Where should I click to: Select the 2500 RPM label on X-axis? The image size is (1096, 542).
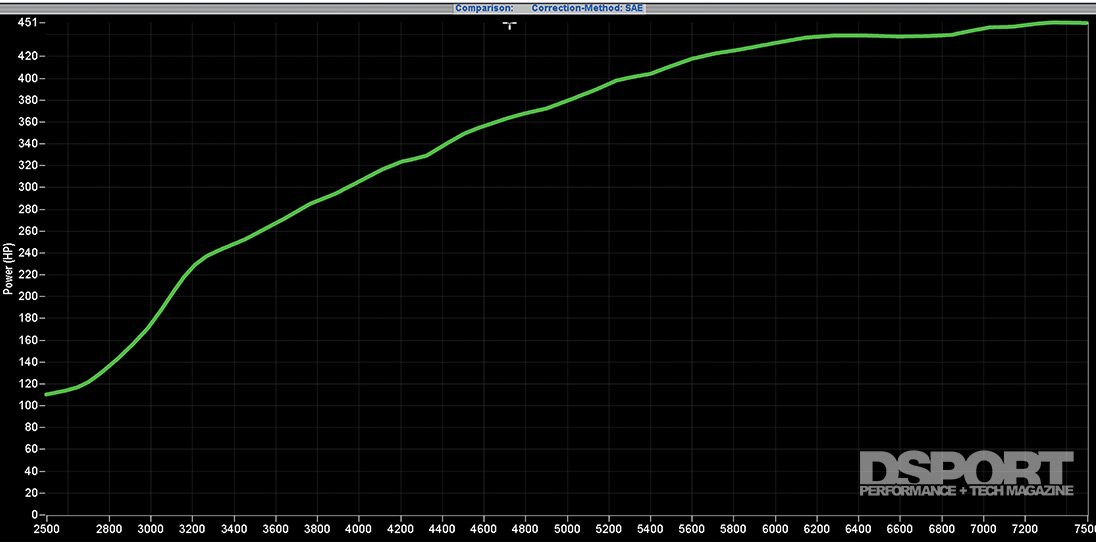click(x=47, y=528)
